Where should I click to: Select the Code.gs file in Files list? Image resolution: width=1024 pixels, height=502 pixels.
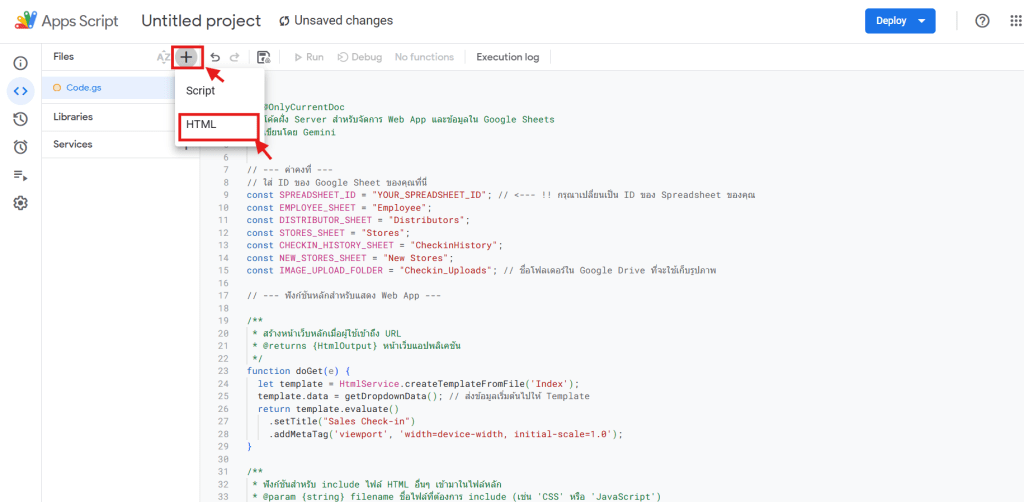[84, 88]
